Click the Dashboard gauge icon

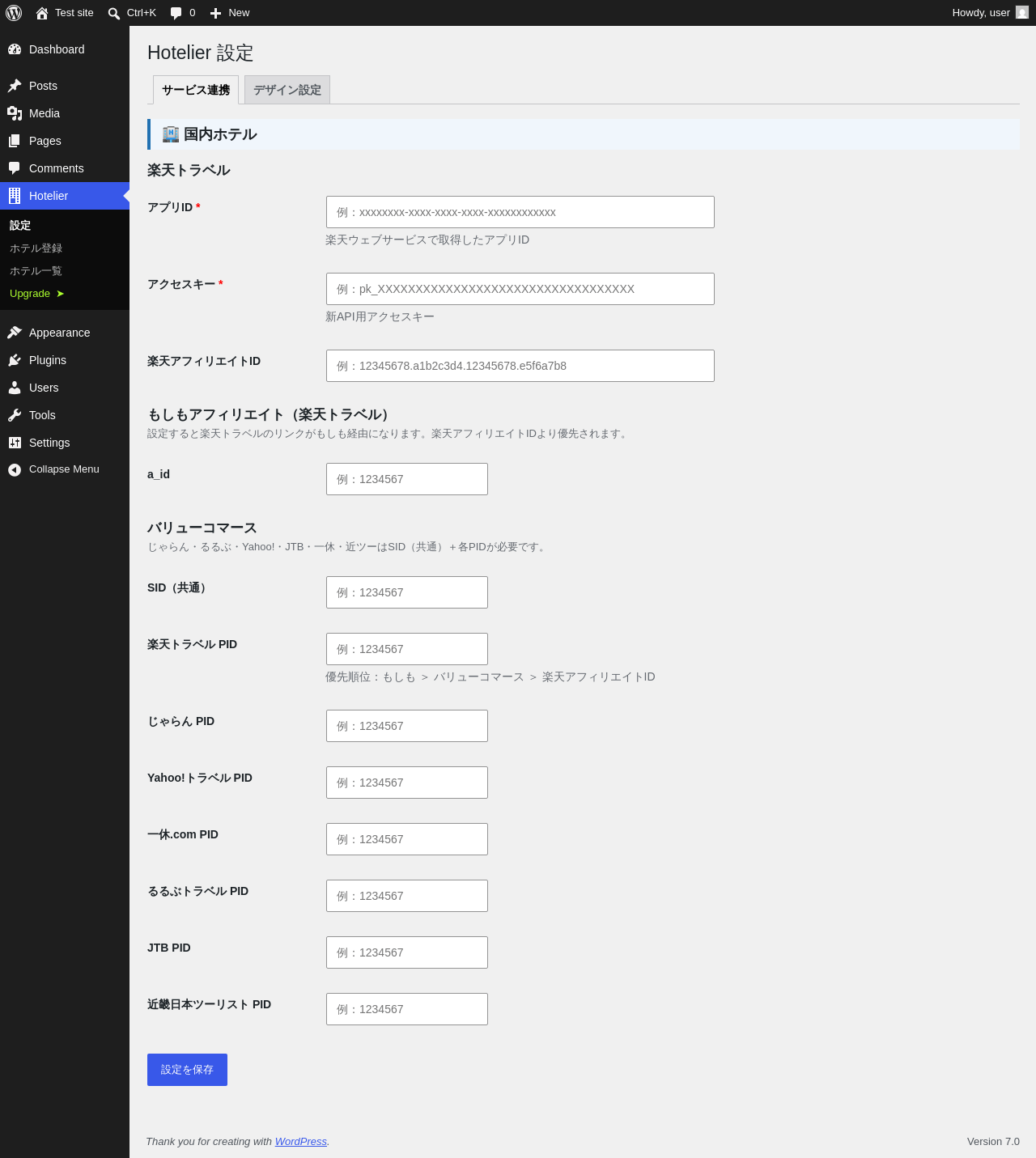[15, 49]
